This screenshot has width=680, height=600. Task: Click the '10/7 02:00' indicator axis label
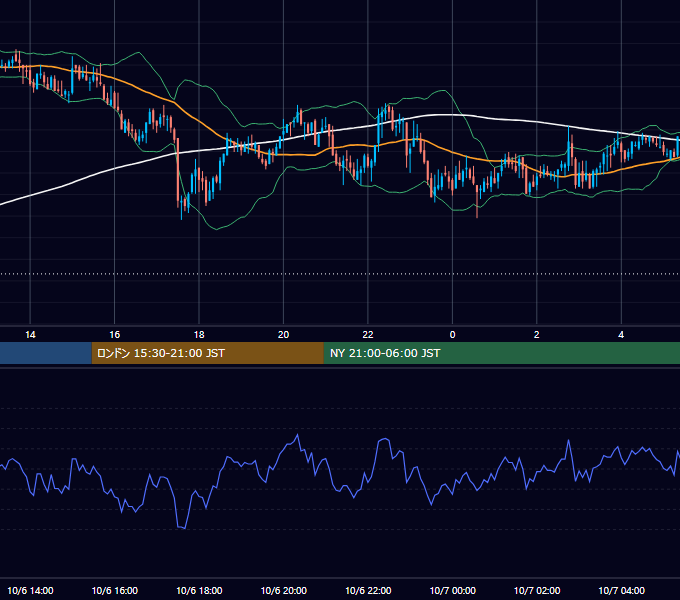(537, 590)
